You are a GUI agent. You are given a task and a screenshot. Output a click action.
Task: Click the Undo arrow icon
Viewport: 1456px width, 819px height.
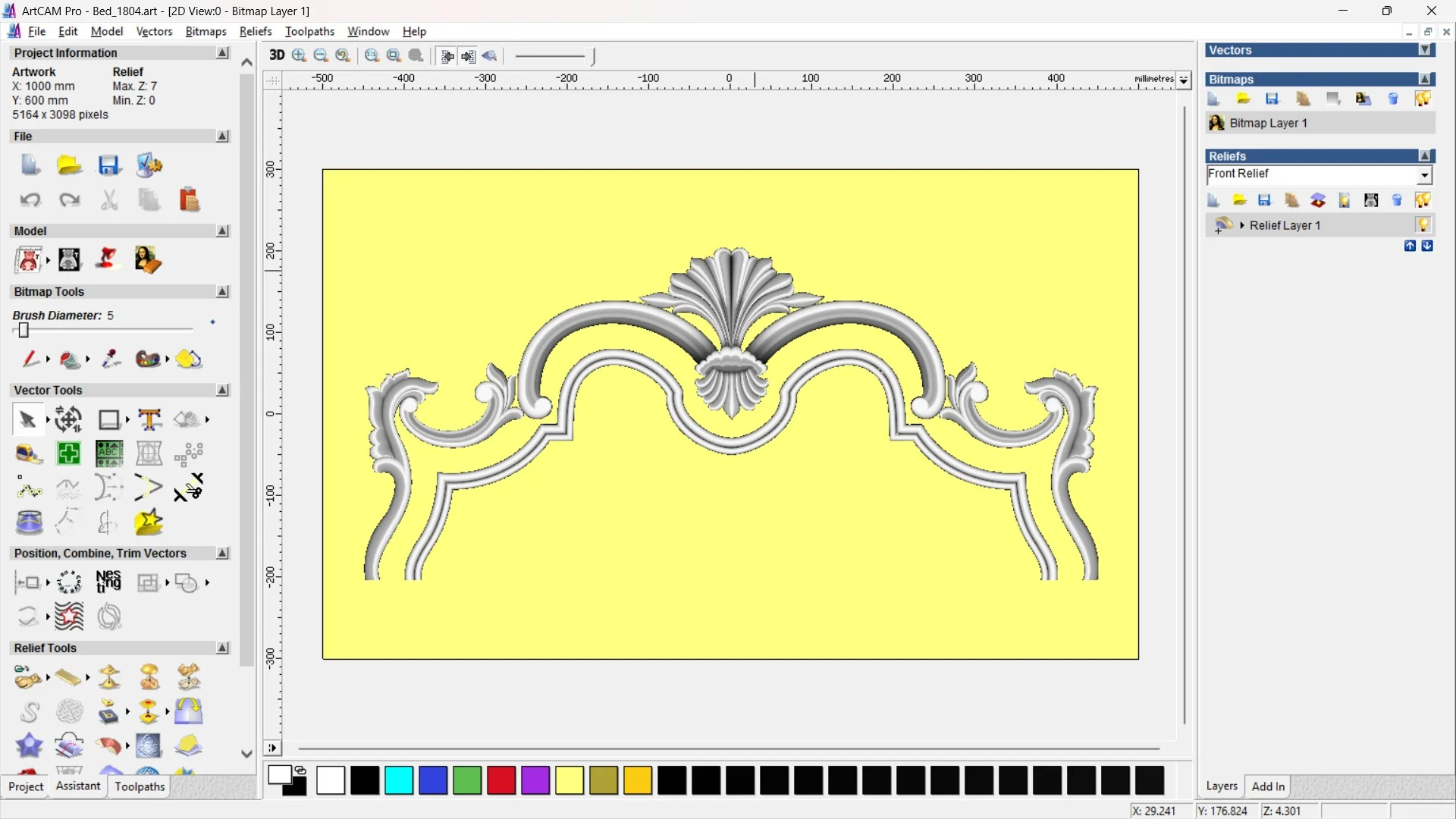[x=30, y=200]
